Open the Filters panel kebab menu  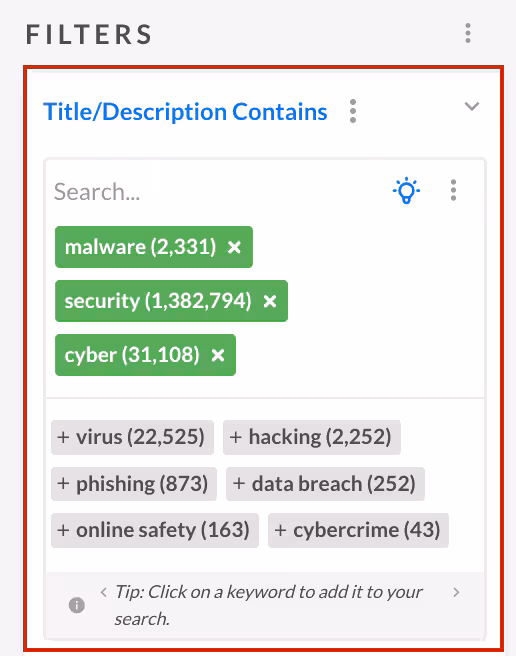tap(468, 33)
